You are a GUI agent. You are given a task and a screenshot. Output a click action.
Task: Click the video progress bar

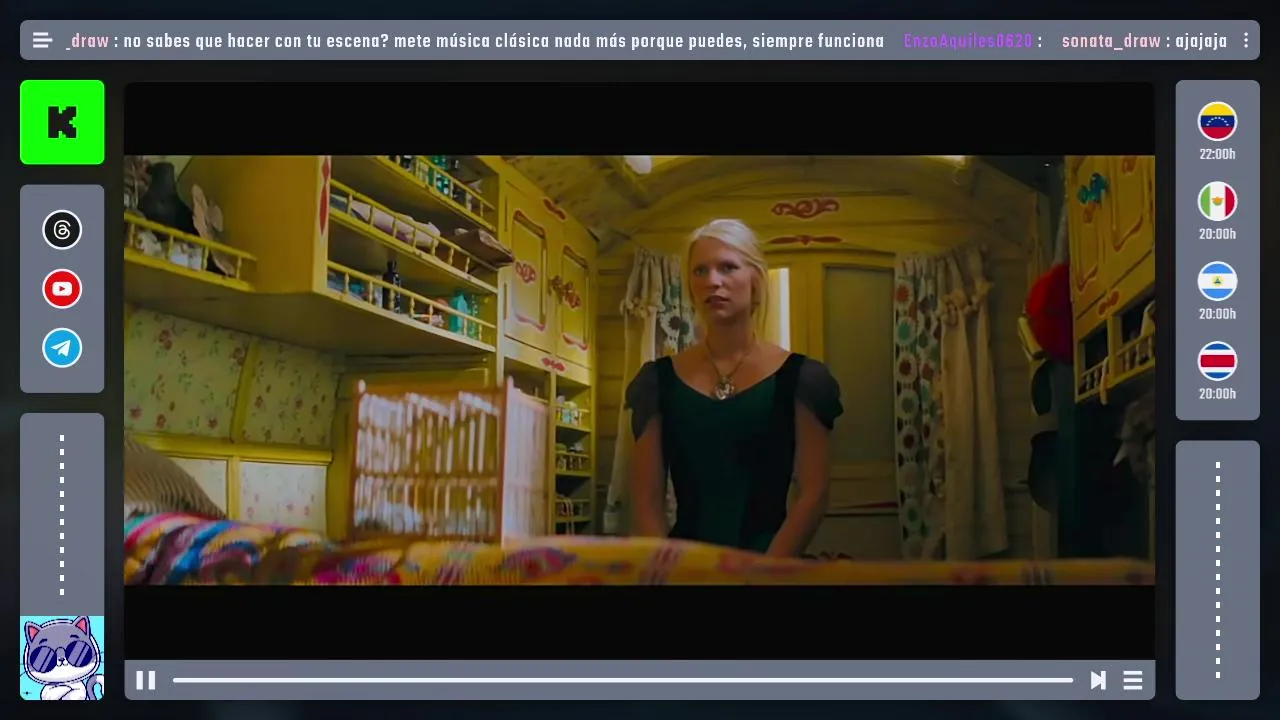pyautogui.click(x=623, y=680)
